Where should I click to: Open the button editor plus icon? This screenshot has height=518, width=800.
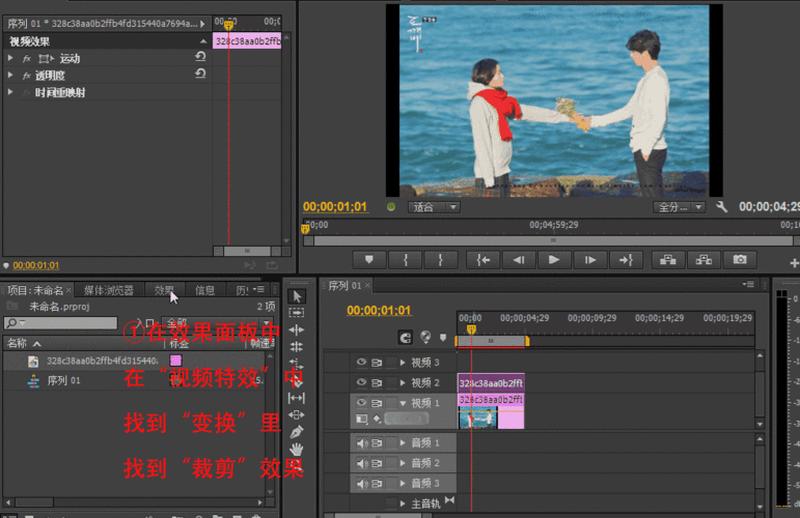point(794,263)
